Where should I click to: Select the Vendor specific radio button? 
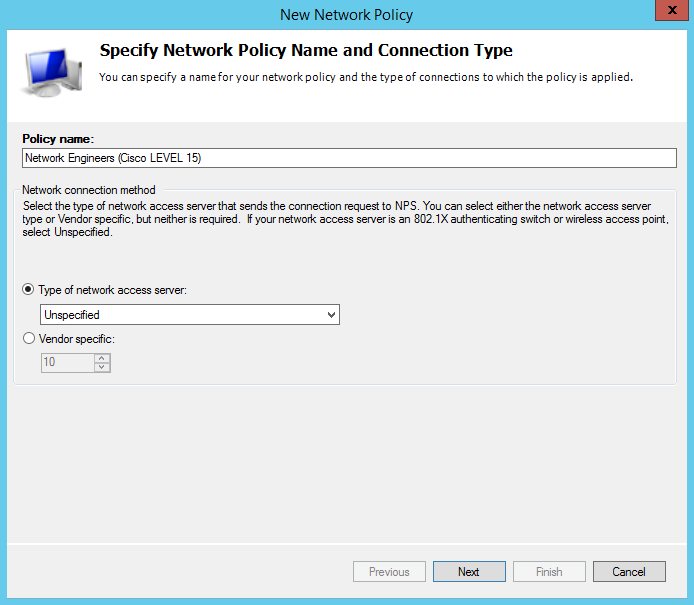(x=28, y=339)
